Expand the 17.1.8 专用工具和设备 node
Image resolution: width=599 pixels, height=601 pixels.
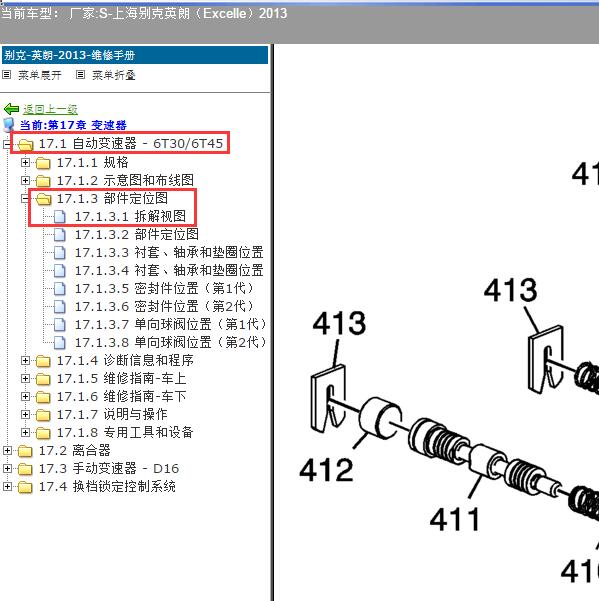(x=25, y=433)
